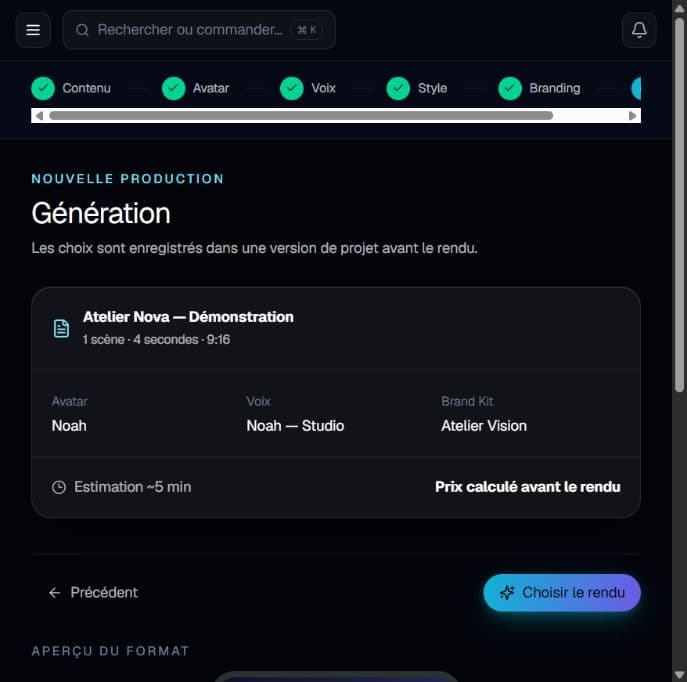Click the project document icon
The image size is (687, 682).
[x=61, y=328]
